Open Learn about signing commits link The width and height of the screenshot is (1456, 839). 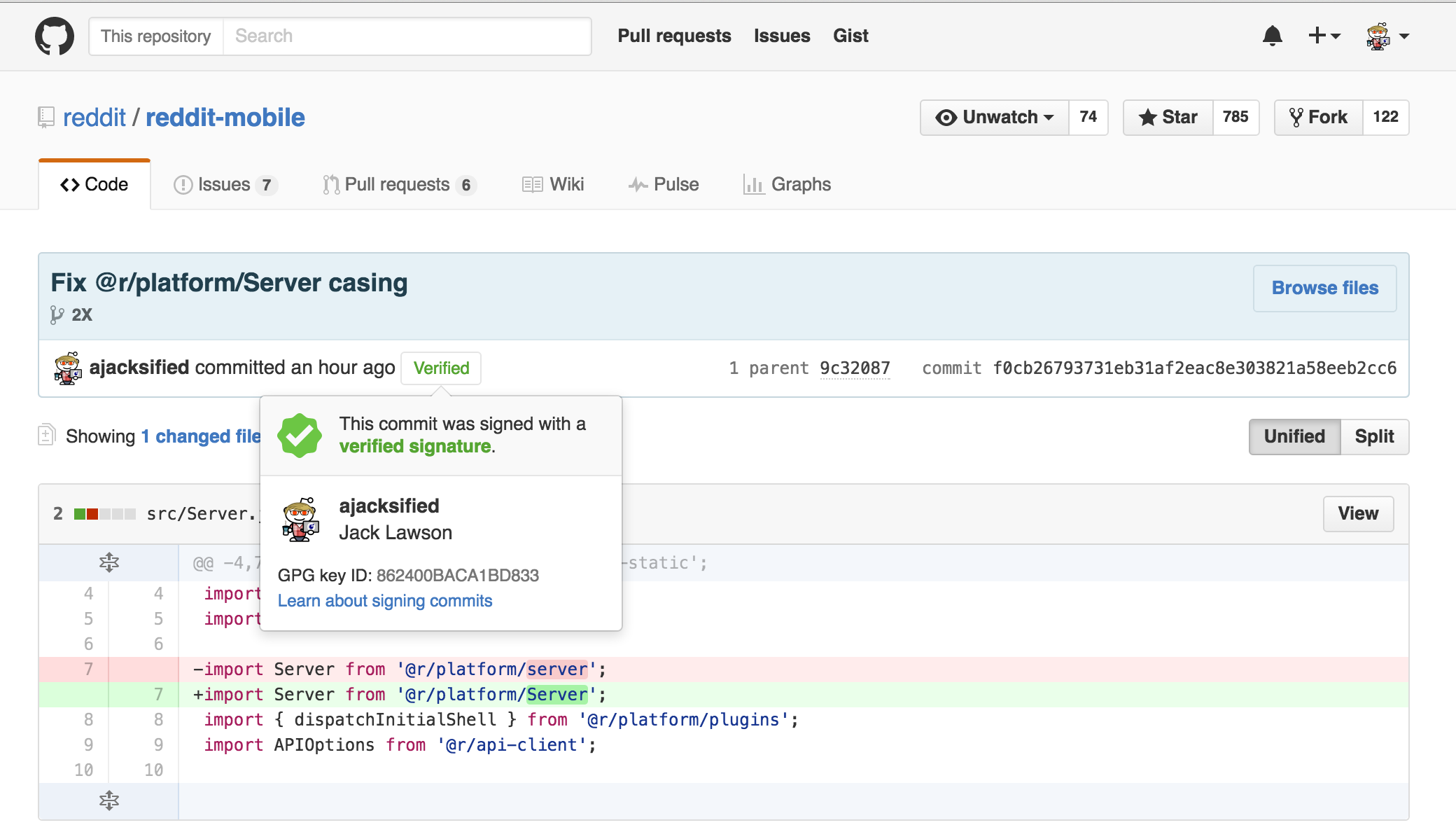click(x=385, y=600)
